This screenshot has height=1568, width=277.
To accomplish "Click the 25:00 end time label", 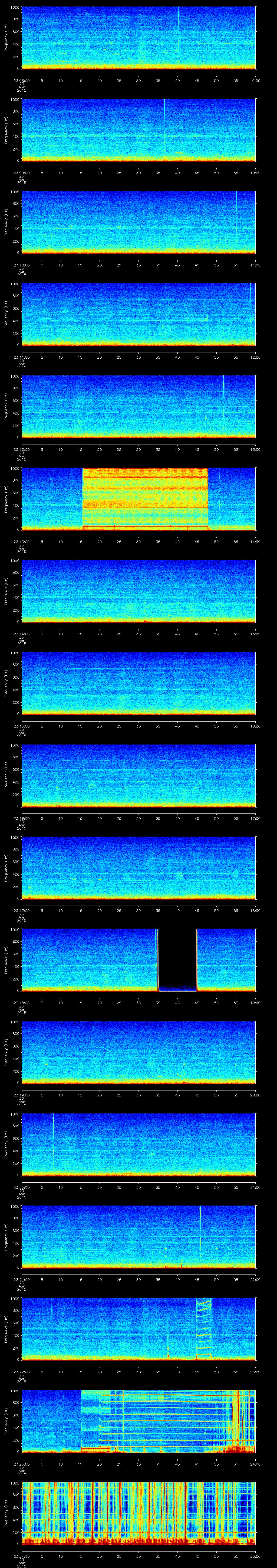I will (255, 1556).
